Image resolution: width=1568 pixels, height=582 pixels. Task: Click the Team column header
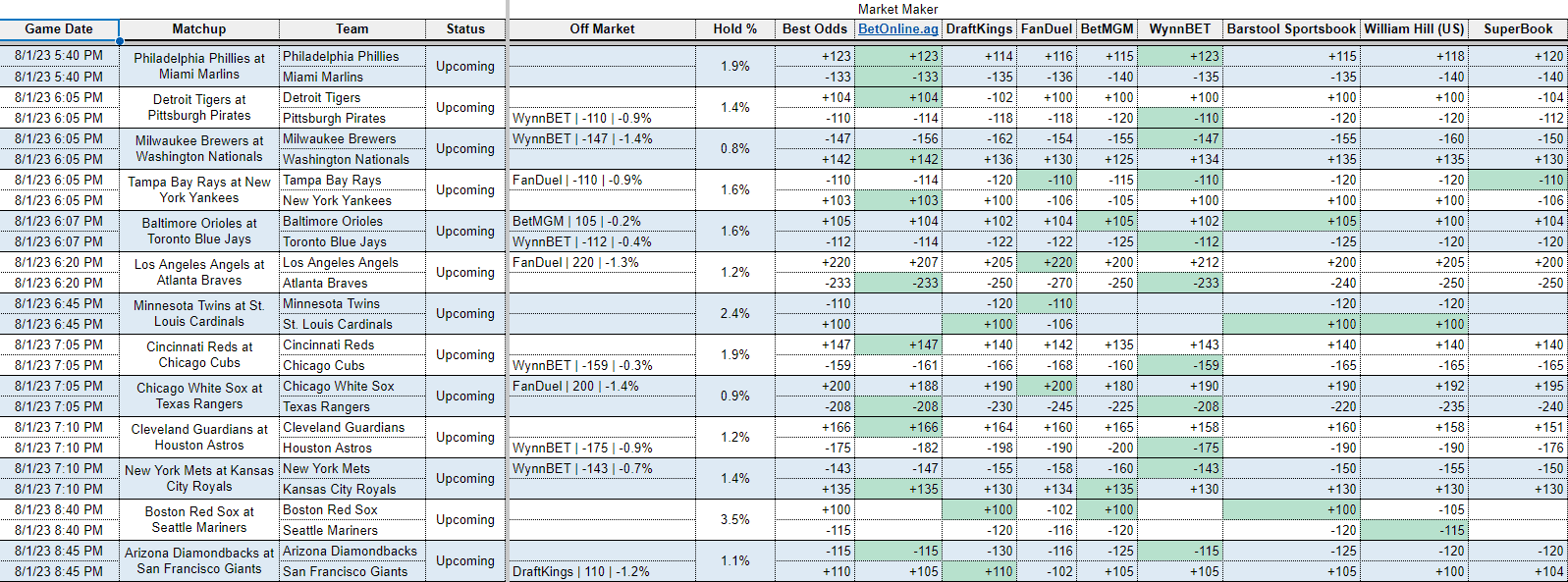(x=352, y=29)
